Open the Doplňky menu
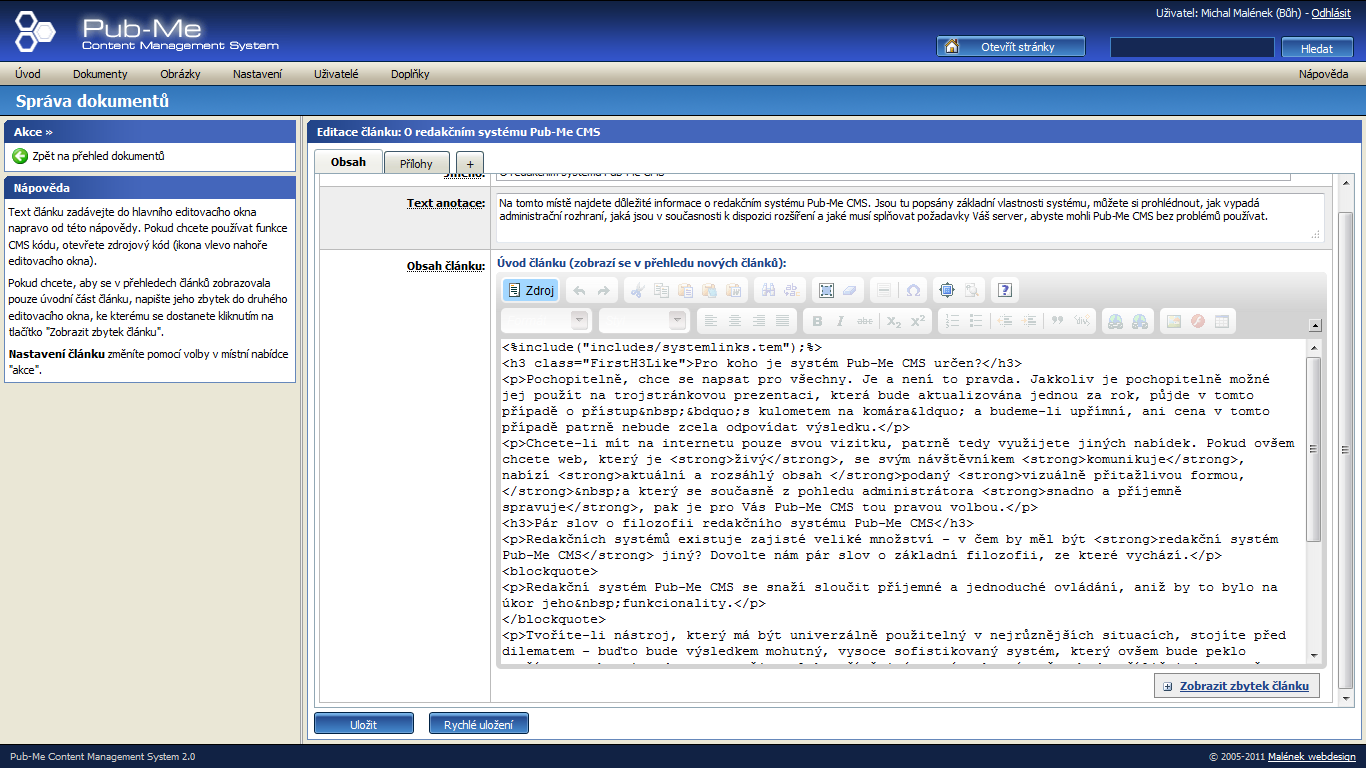Viewport: 1366px width, 768px height. pyautogui.click(x=410, y=74)
